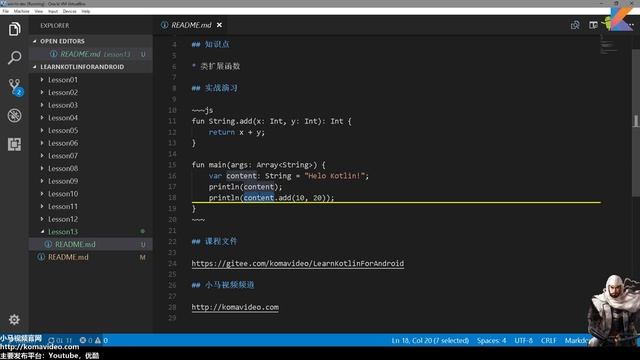Open the Manage gear icon

[14, 319]
